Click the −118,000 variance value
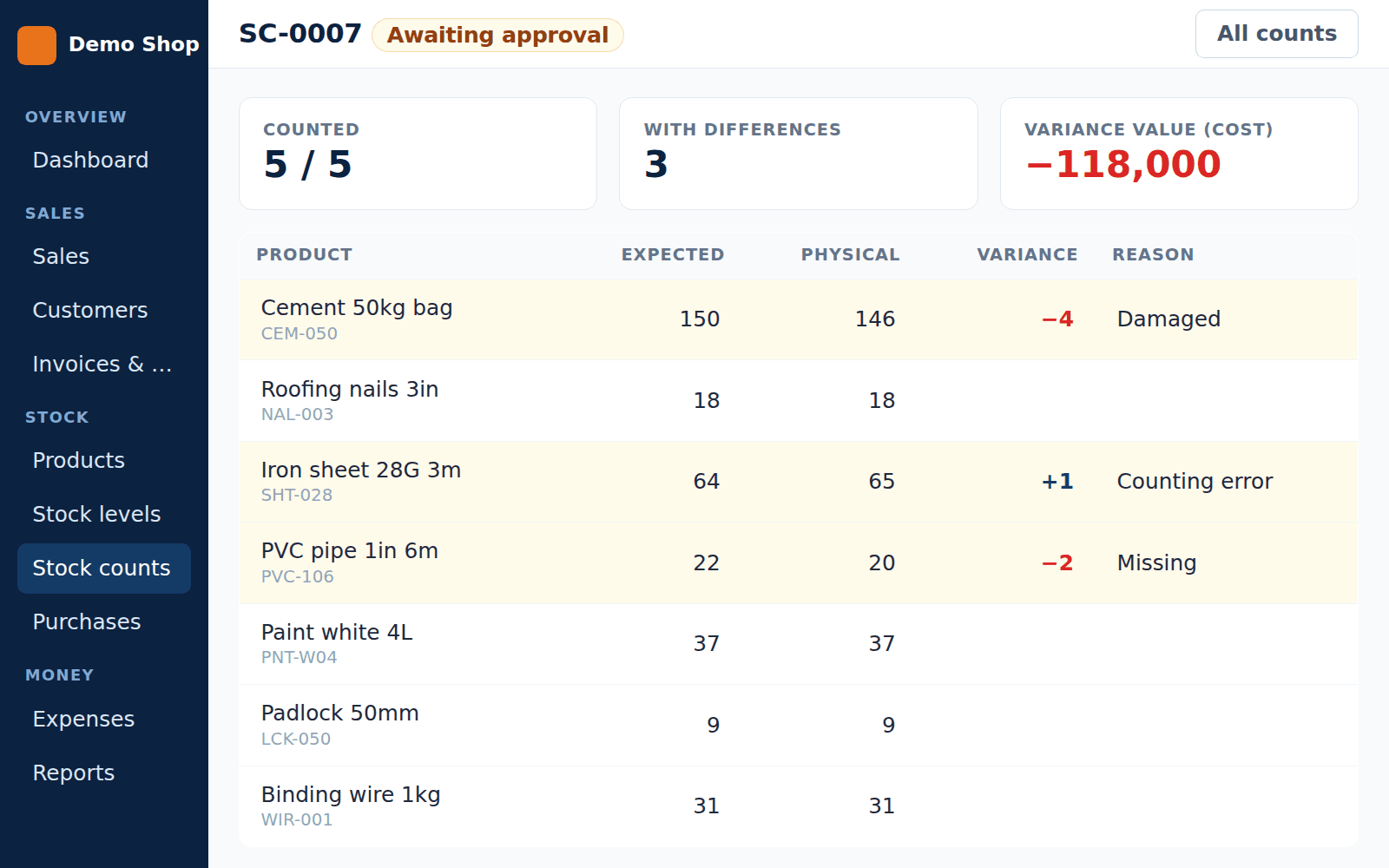Image resolution: width=1389 pixels, height=868 pixels. [1123, 164]
